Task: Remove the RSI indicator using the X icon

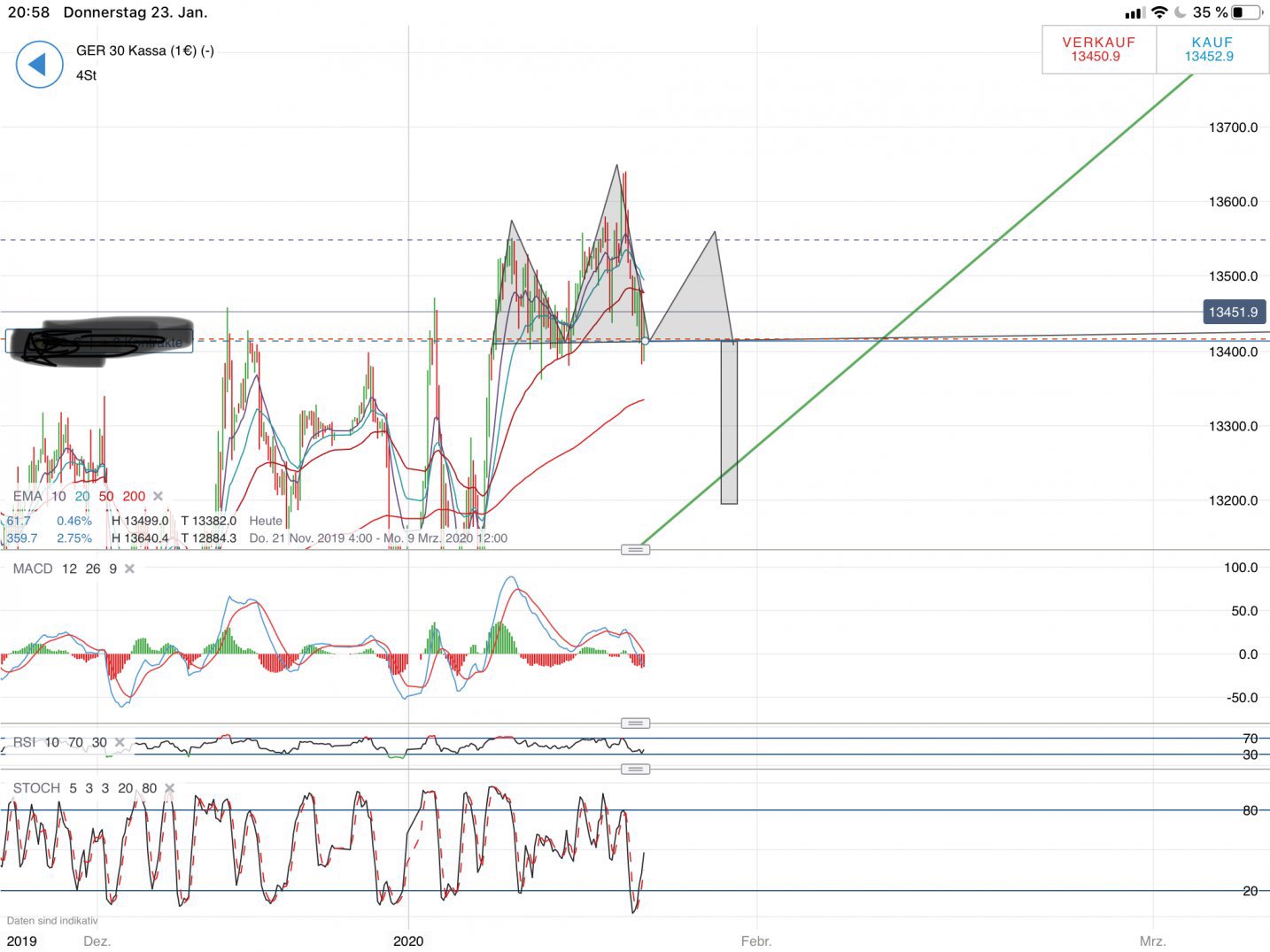Action: click(120, 742)
